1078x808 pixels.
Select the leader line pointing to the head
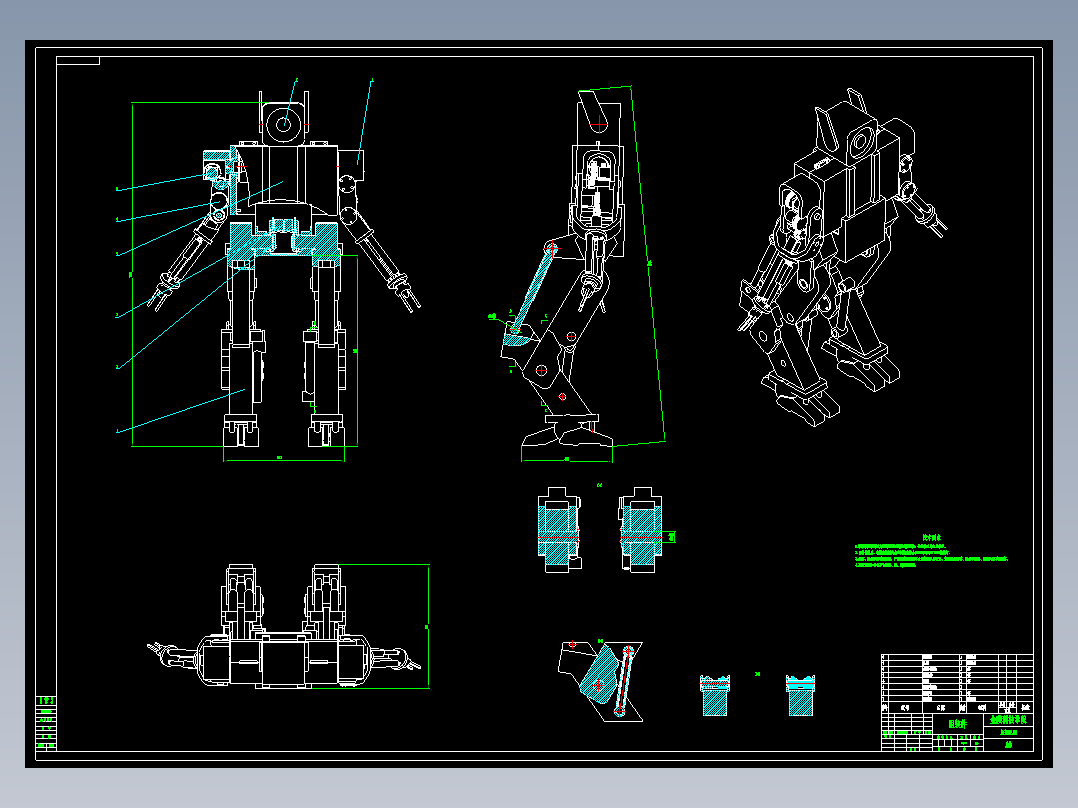tap(290, 102)
